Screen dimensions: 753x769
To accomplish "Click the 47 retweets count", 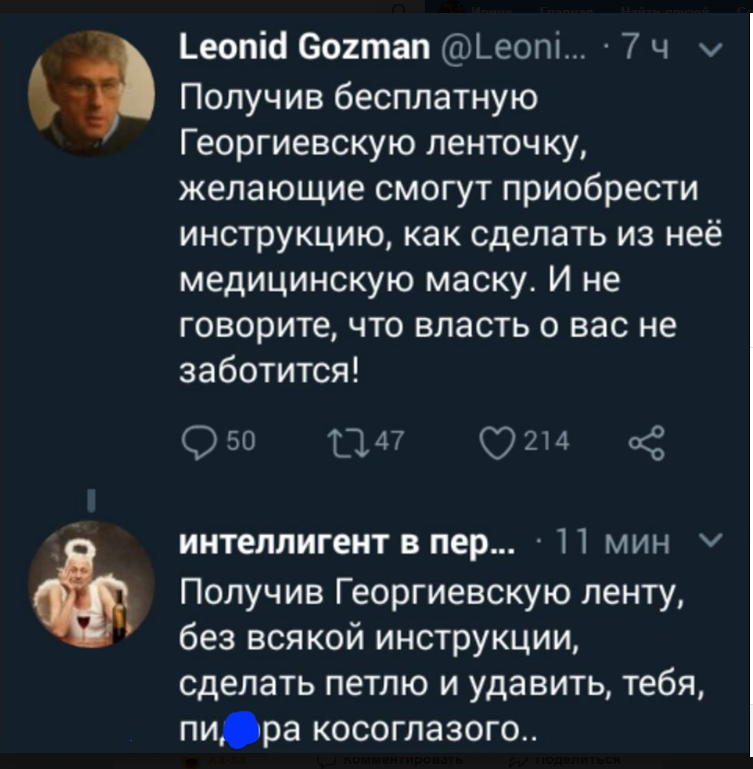I will (x=389, y=440).
